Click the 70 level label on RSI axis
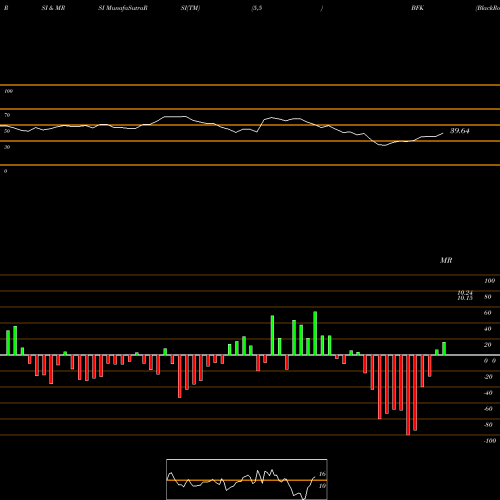The width and height of the screenshot is (500, 500). click(7, 115)
